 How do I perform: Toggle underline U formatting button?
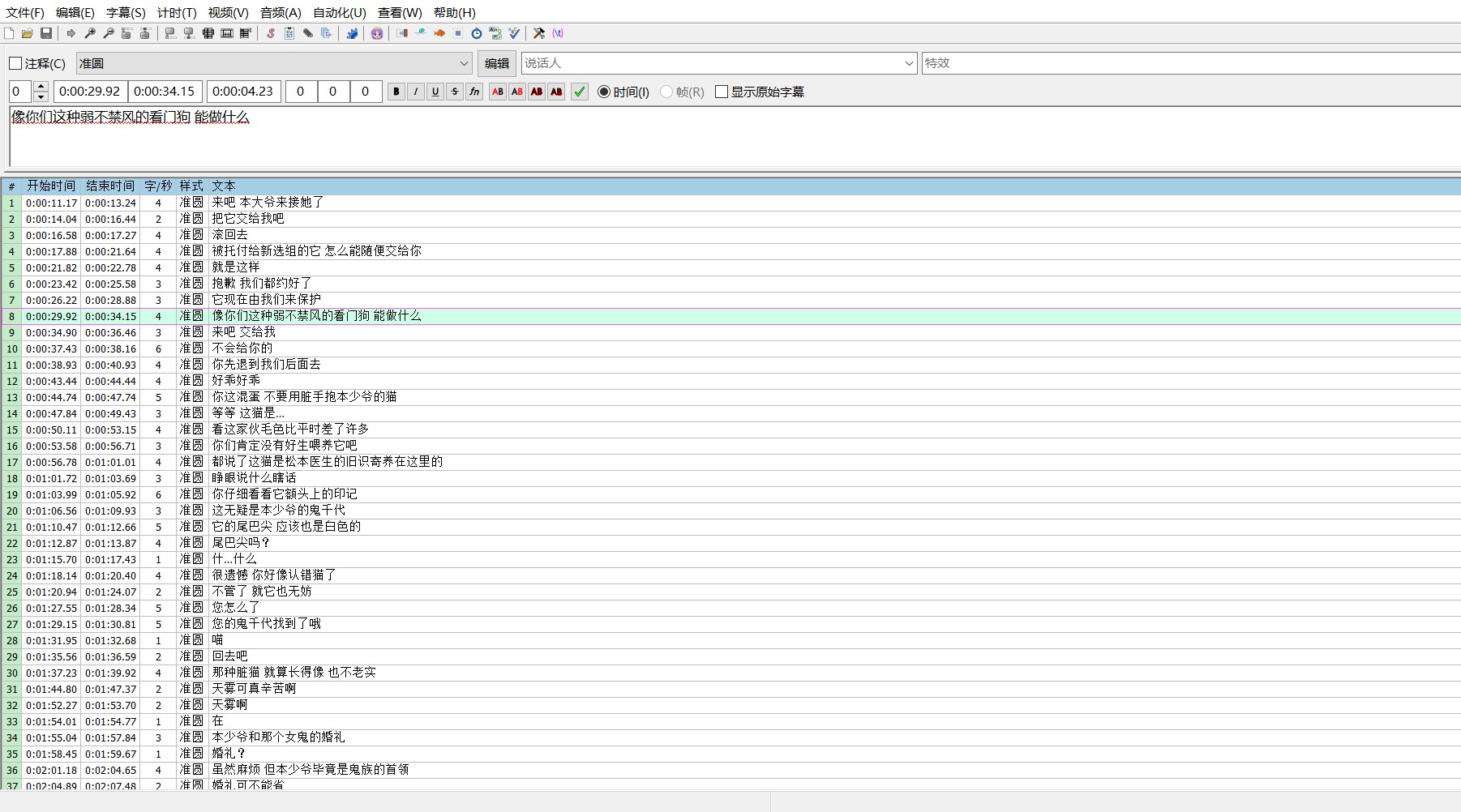[x=435, y=92]
